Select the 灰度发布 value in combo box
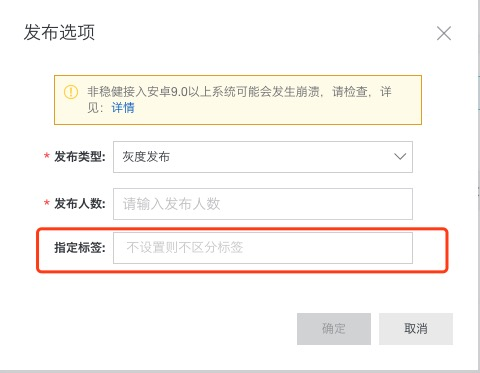This screenshot has width=480, height=373. coord(146,157)
